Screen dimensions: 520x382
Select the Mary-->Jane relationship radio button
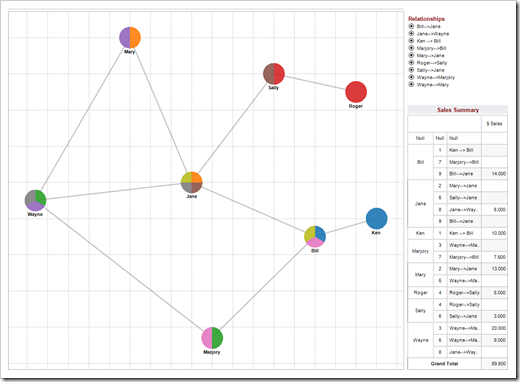click(411, 55)
